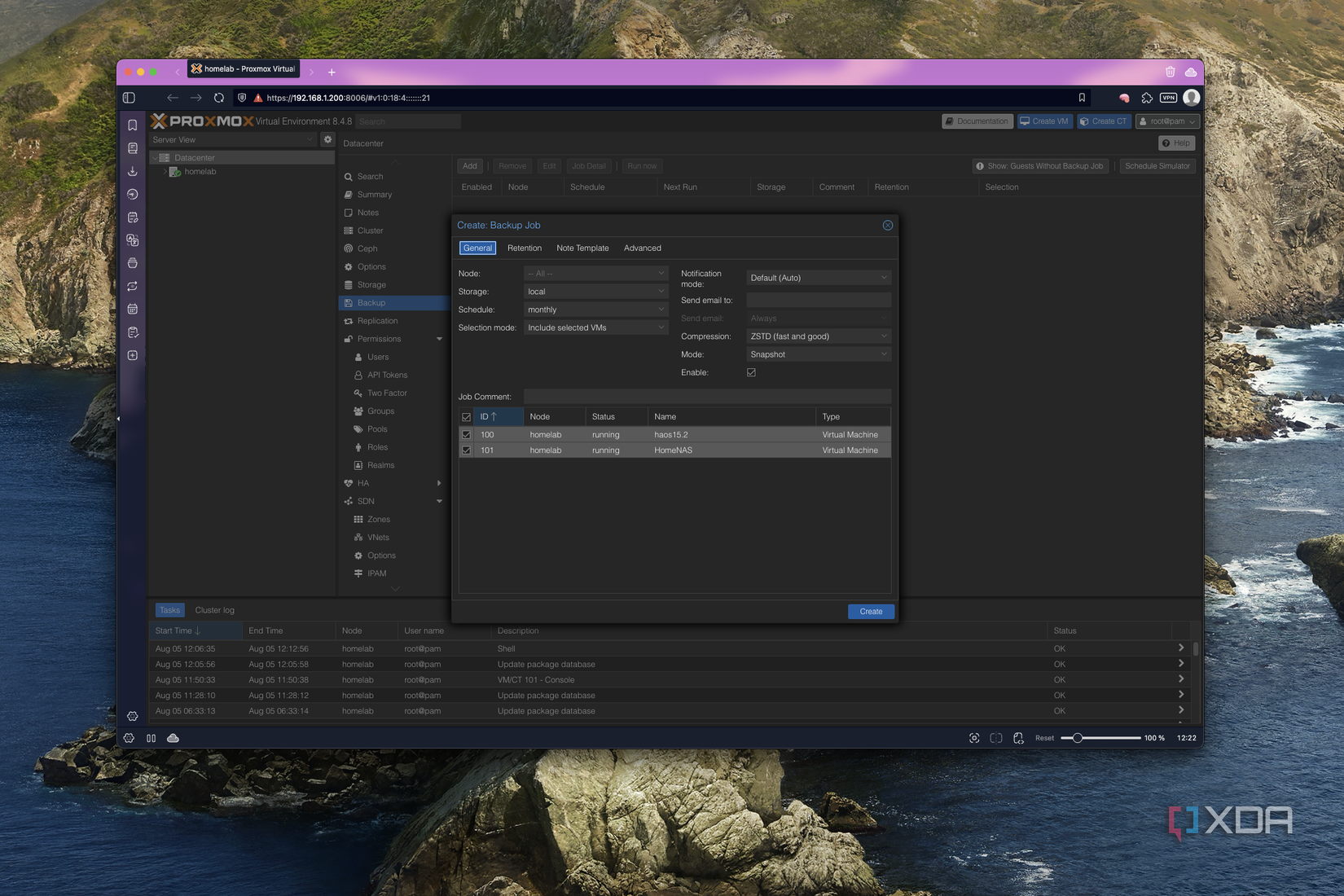Viewport: 1344px width, 896px height.
Task: Click the VPN icon in browser toolbar
Action: (1168, 98)
